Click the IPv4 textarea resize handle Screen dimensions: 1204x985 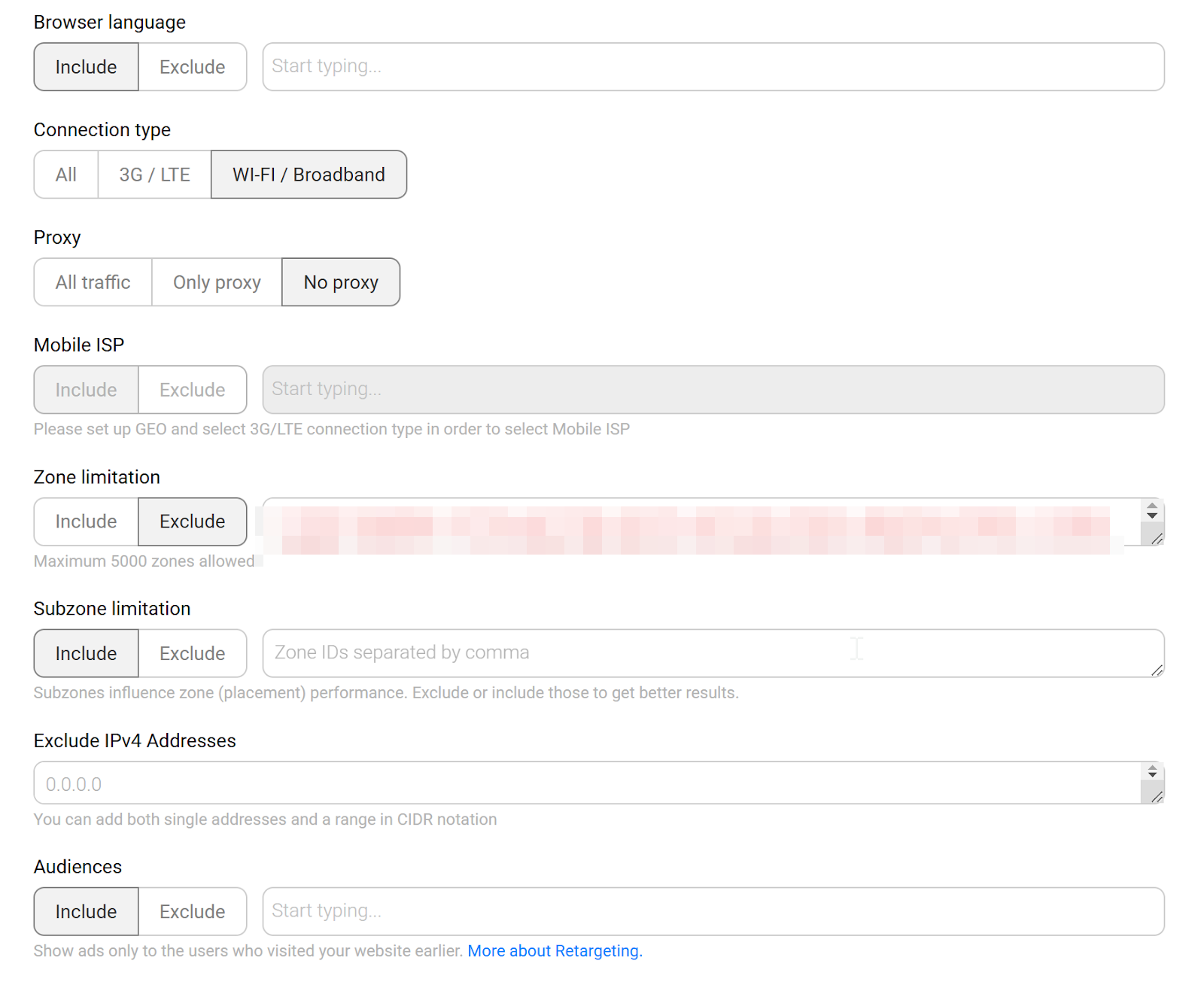pos(1157,797)
